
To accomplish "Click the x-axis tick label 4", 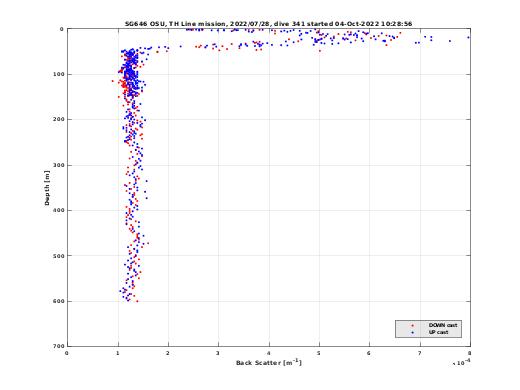I will [269, 353].
